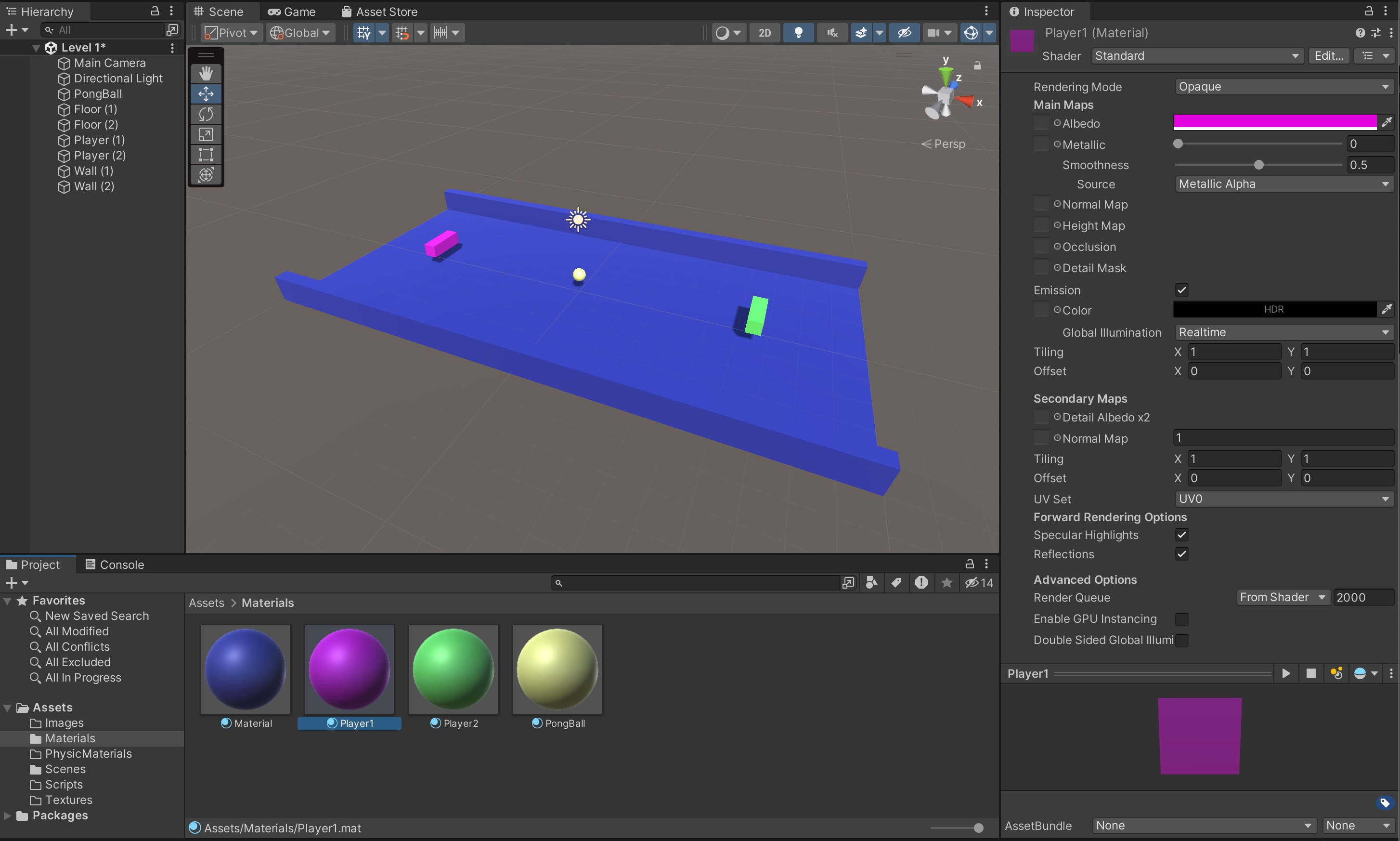Toggle 2D view mode
1400x841 pixels.
point(765,33)
